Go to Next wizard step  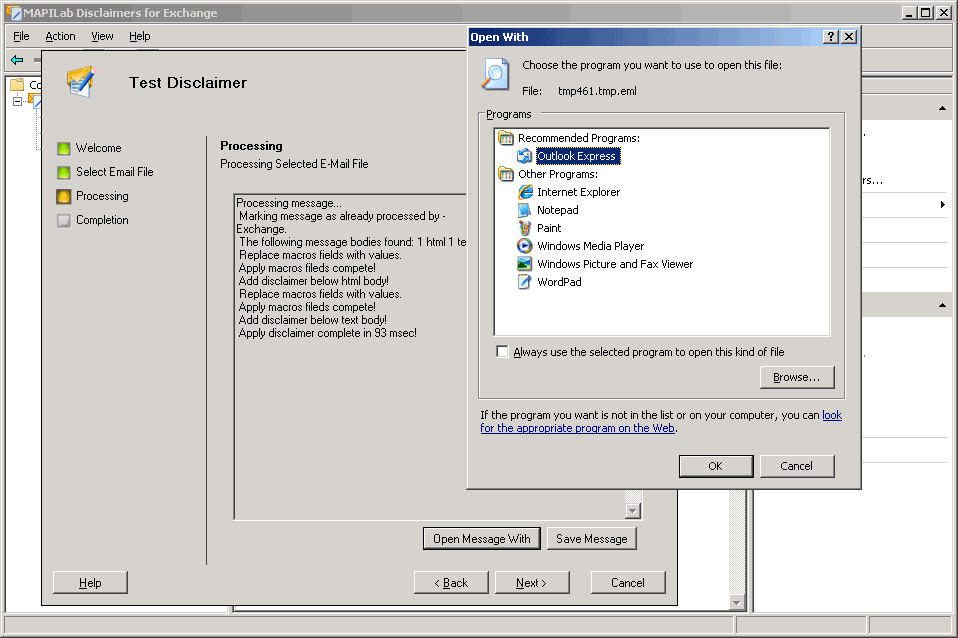tap(532, 583)
